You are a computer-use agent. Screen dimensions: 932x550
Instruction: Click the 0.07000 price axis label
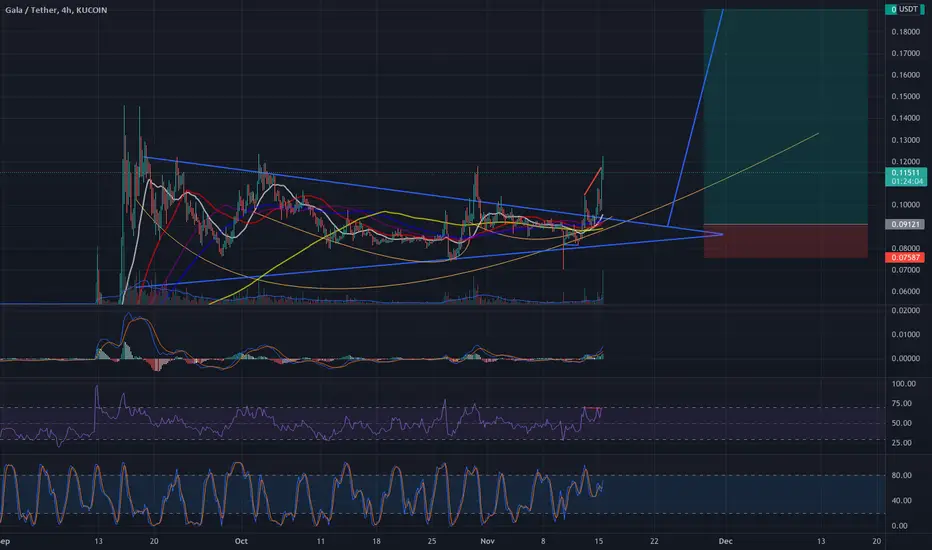(x=905, y=270)
